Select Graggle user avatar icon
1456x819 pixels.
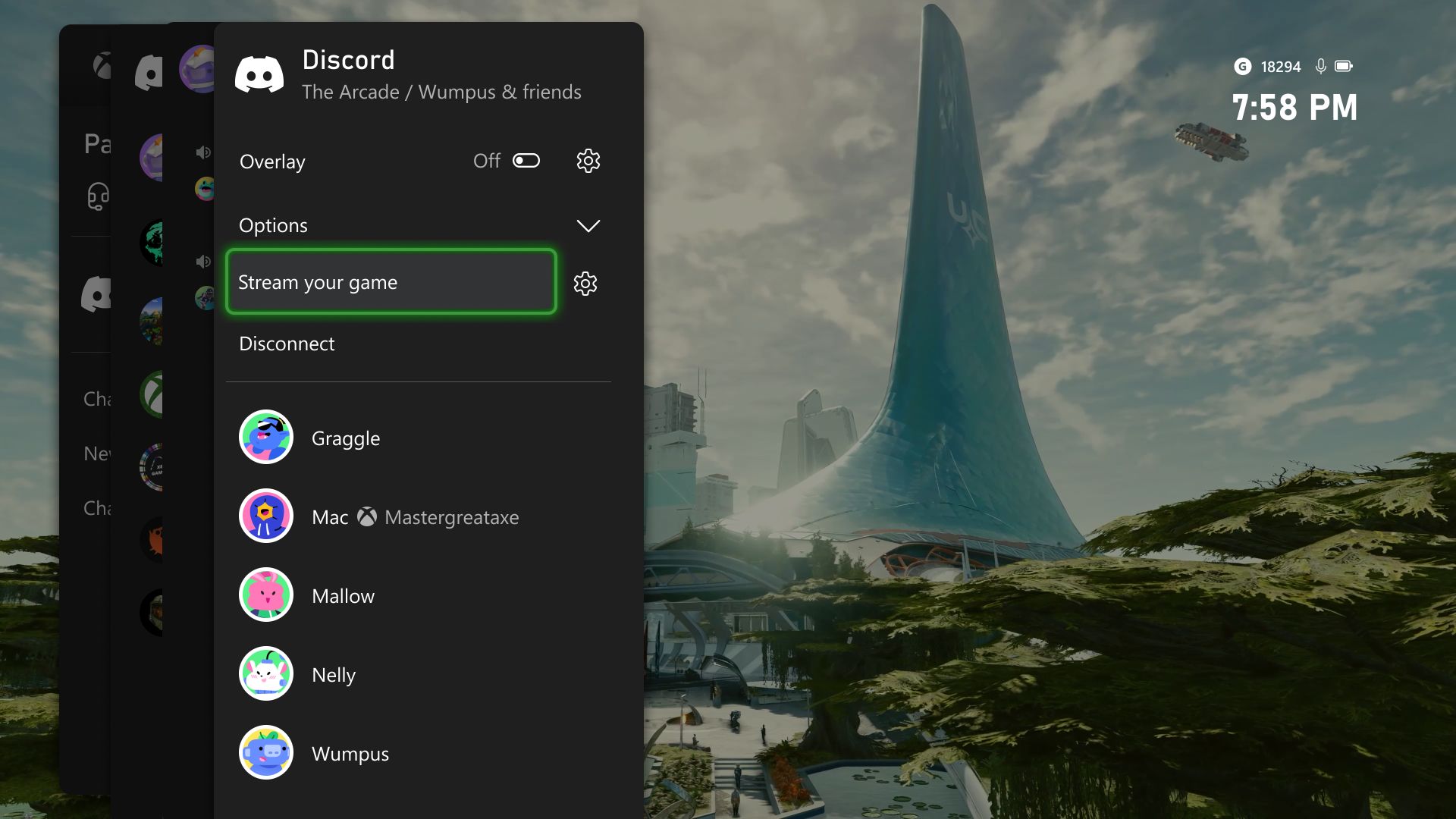[x=265, y=437]
